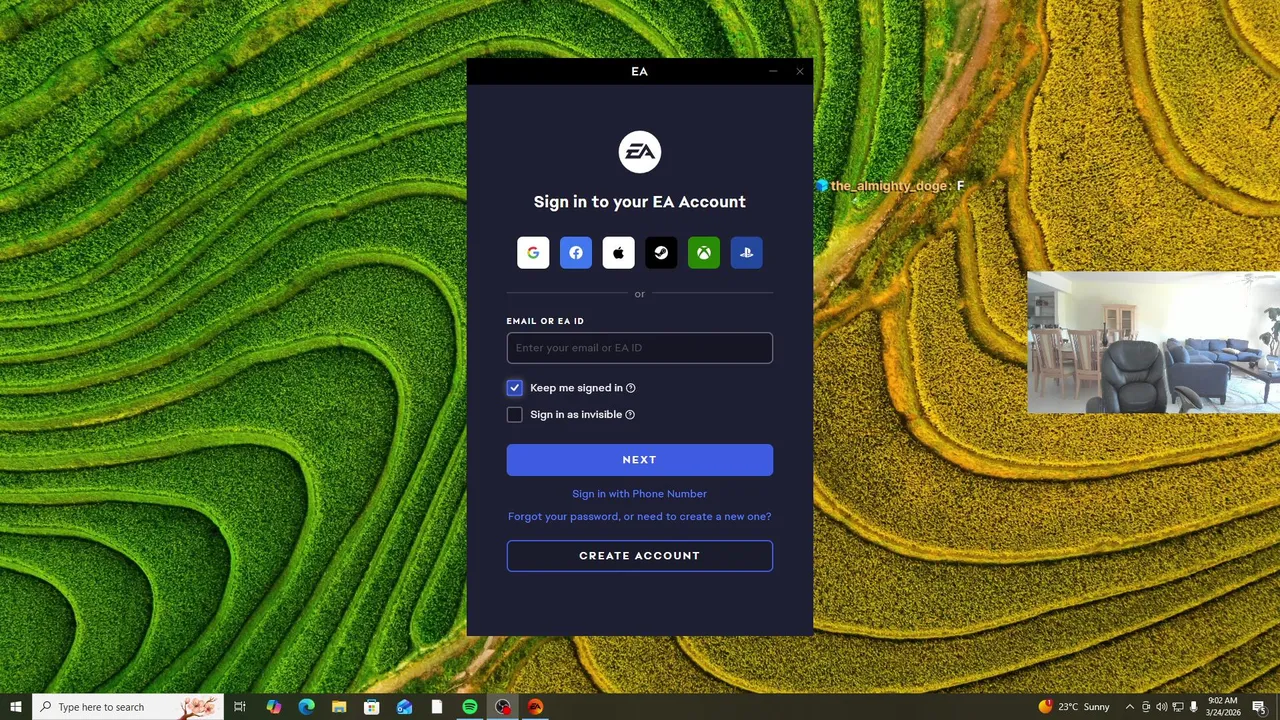Open the clock showing 9:02 AM
Image resolution: width=1280 pixels, height=720 pixels.
[x=1223, y=707]
